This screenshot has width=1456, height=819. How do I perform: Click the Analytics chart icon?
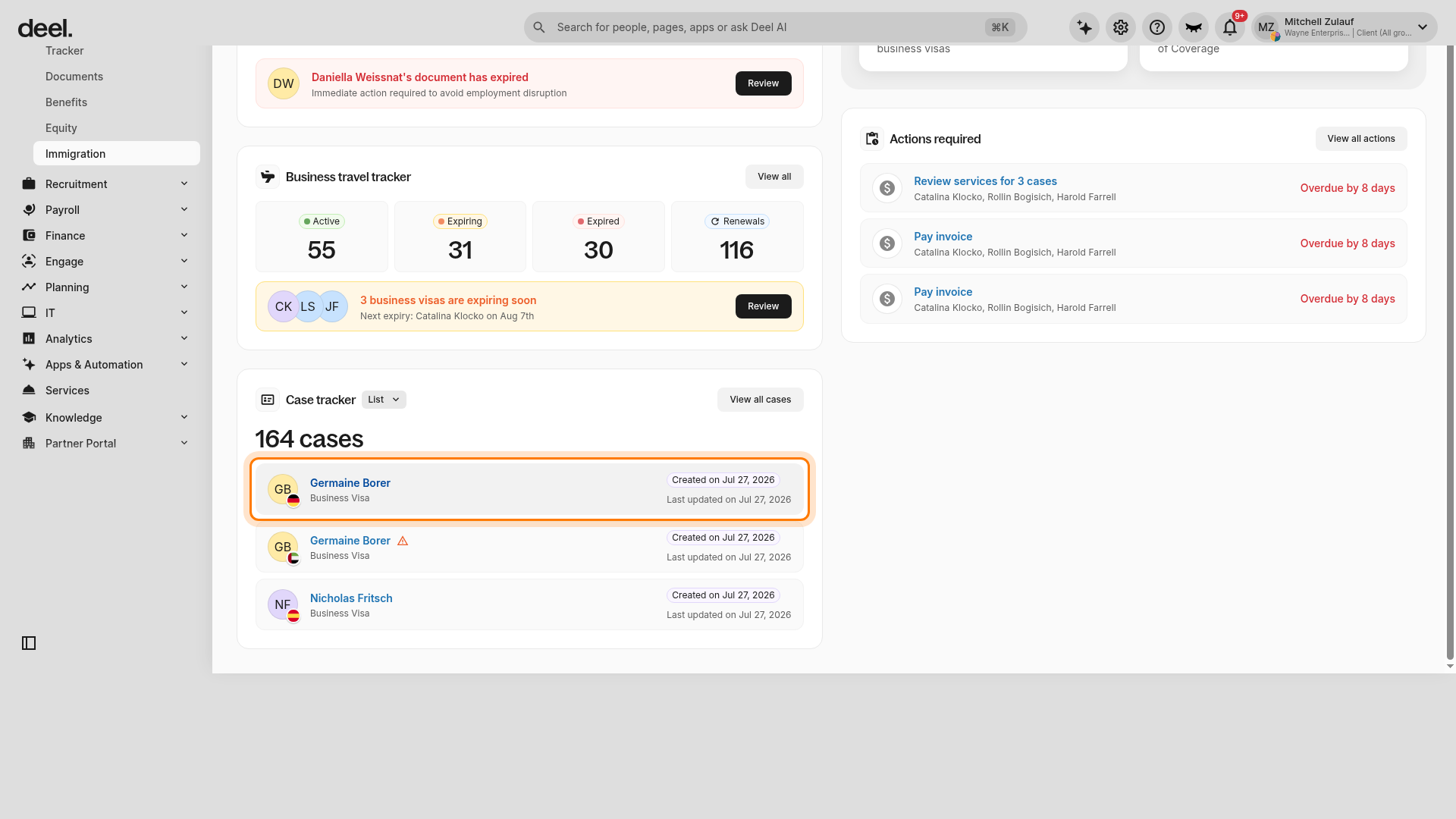coord(29,338)
